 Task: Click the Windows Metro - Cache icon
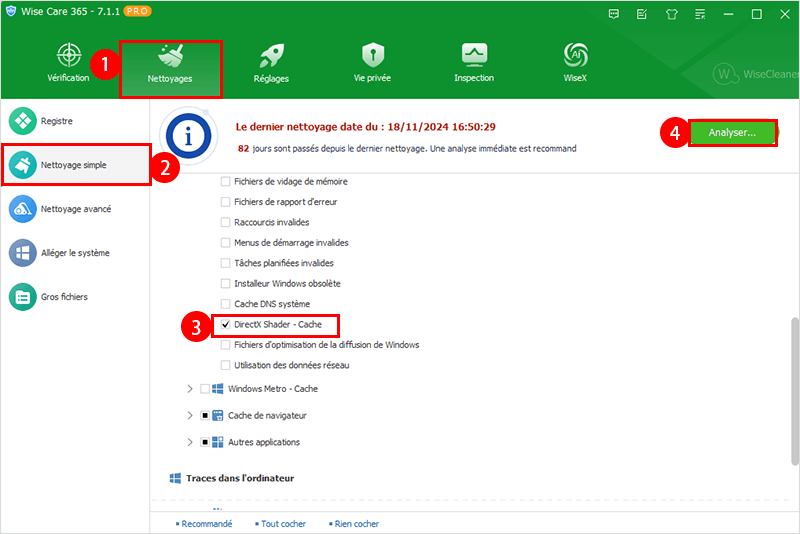tap(217, 389)
